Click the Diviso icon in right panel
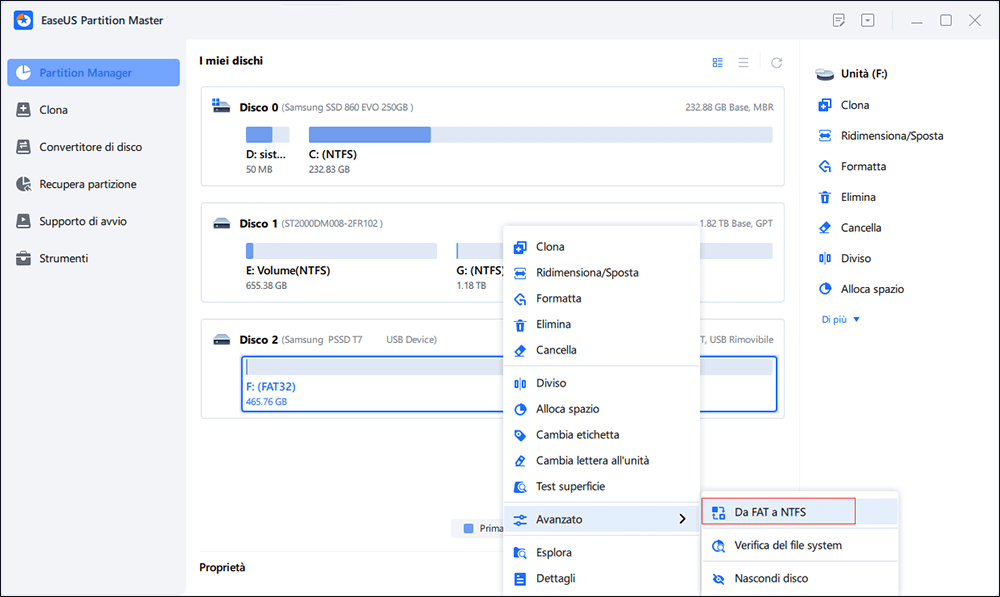Image resolution: width=1000 pixels, height=597 pixels. (825, 258)
